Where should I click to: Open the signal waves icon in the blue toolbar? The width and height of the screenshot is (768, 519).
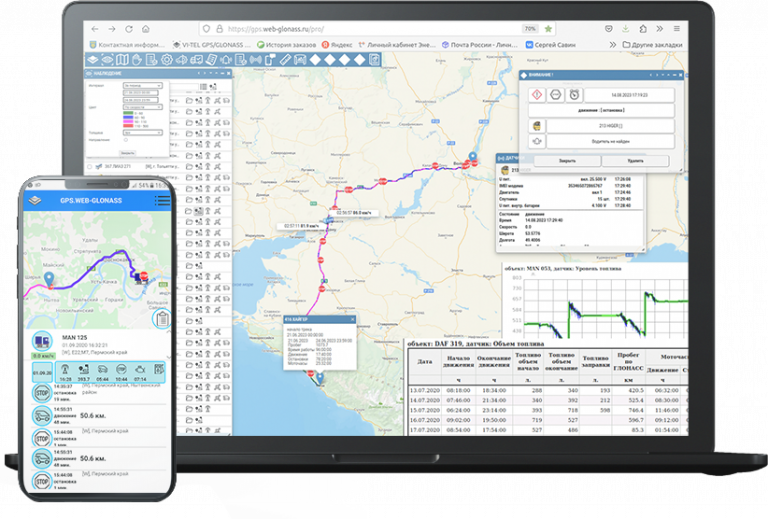click(x=255, y=60)
